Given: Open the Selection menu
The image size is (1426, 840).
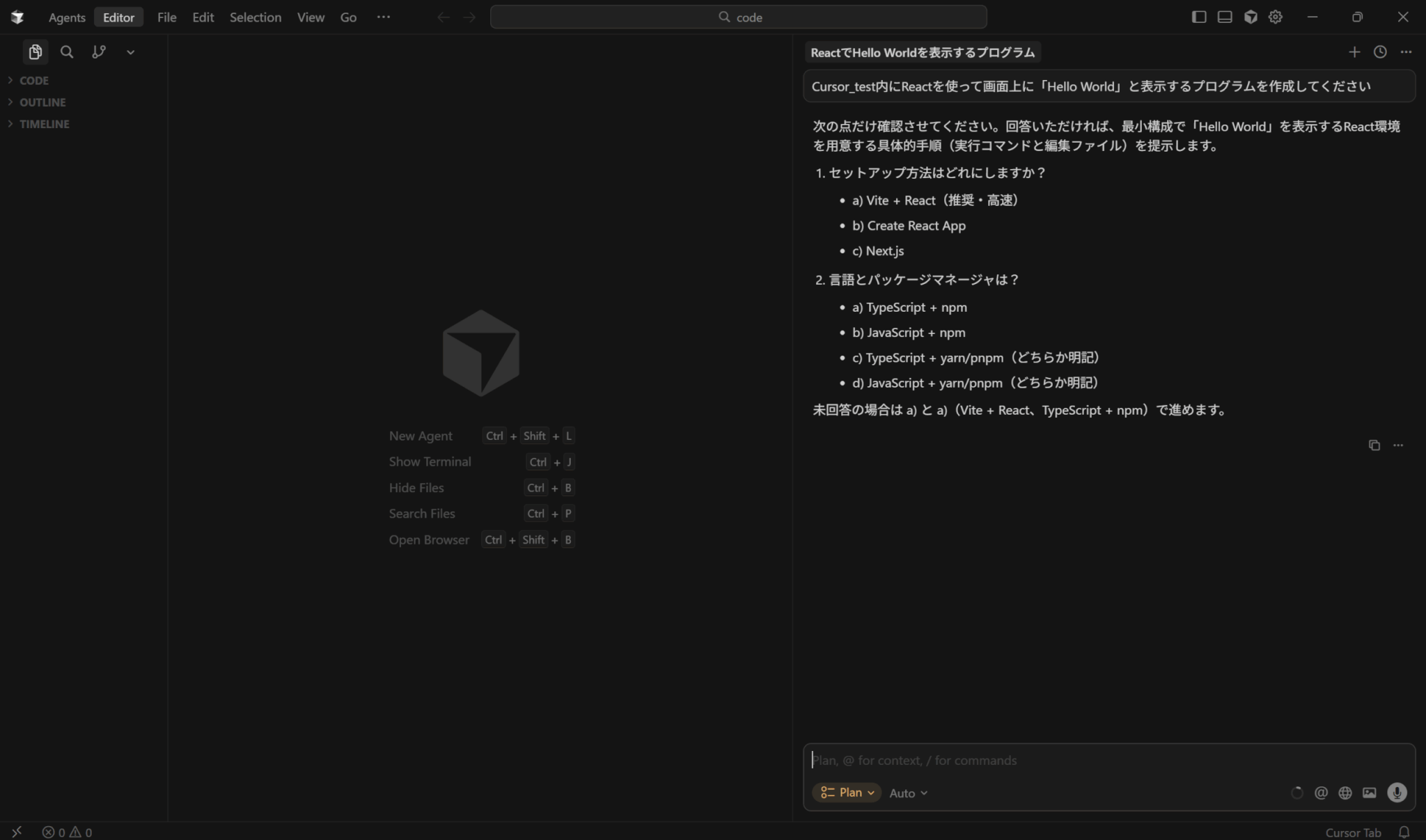Looking at the screenshot, I should pos(256,17).
